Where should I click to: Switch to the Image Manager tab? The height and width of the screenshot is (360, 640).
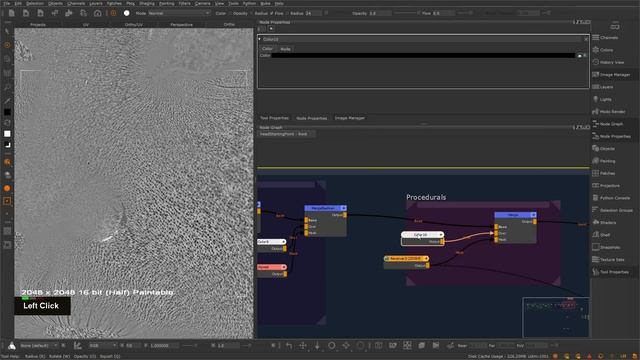pyautogui.click(x=350, y=118)
